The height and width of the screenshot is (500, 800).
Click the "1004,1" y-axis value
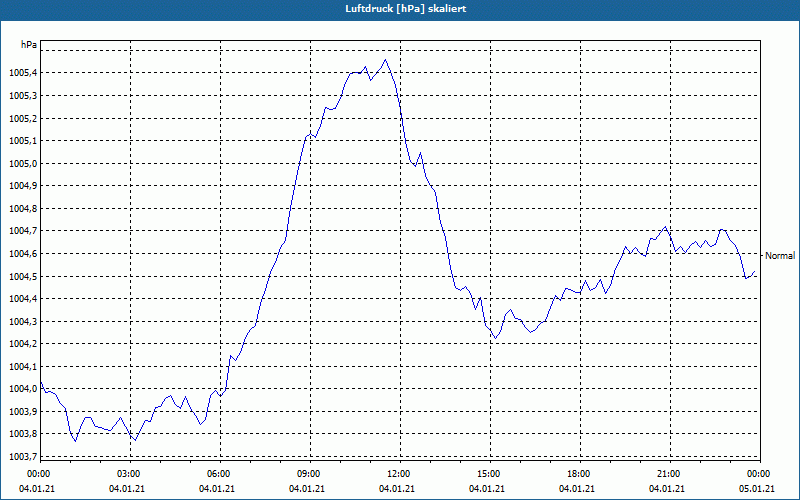tap(23, 366)
